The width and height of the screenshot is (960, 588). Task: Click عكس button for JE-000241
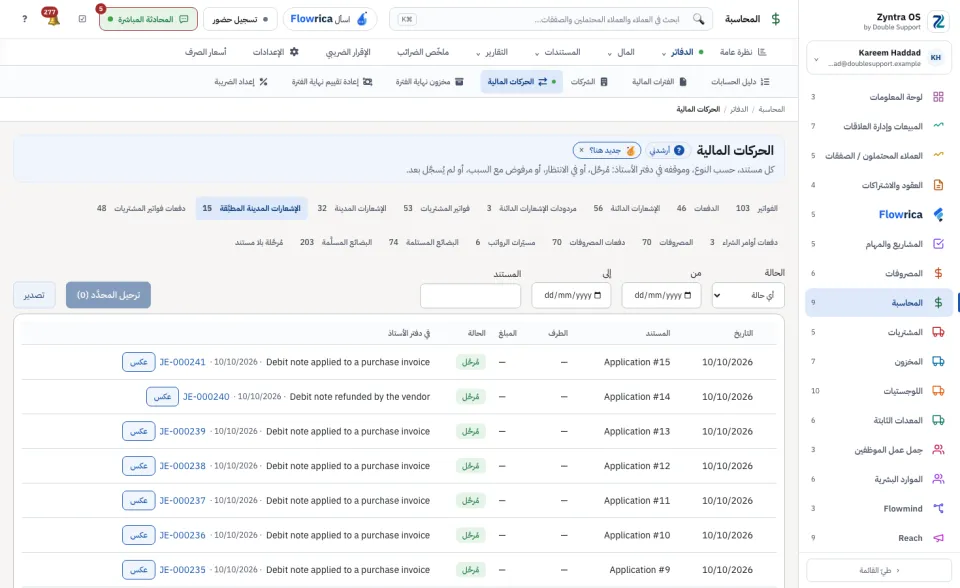138,362
